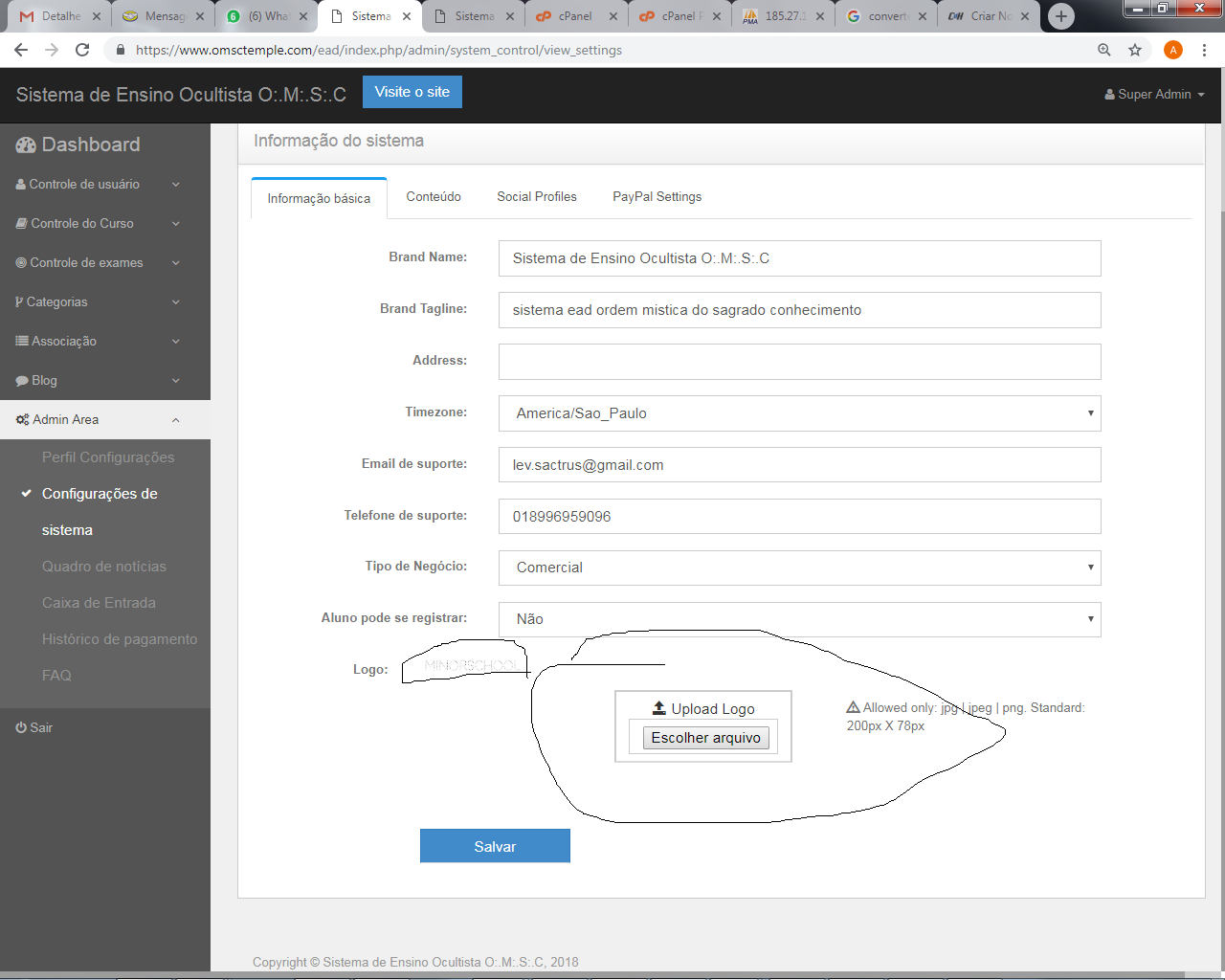Open Quadro de notícias link

coord(104,567)
